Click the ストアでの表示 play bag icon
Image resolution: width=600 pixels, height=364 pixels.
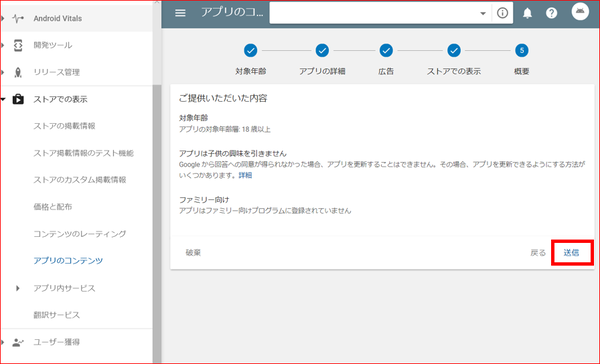point(18,99)
